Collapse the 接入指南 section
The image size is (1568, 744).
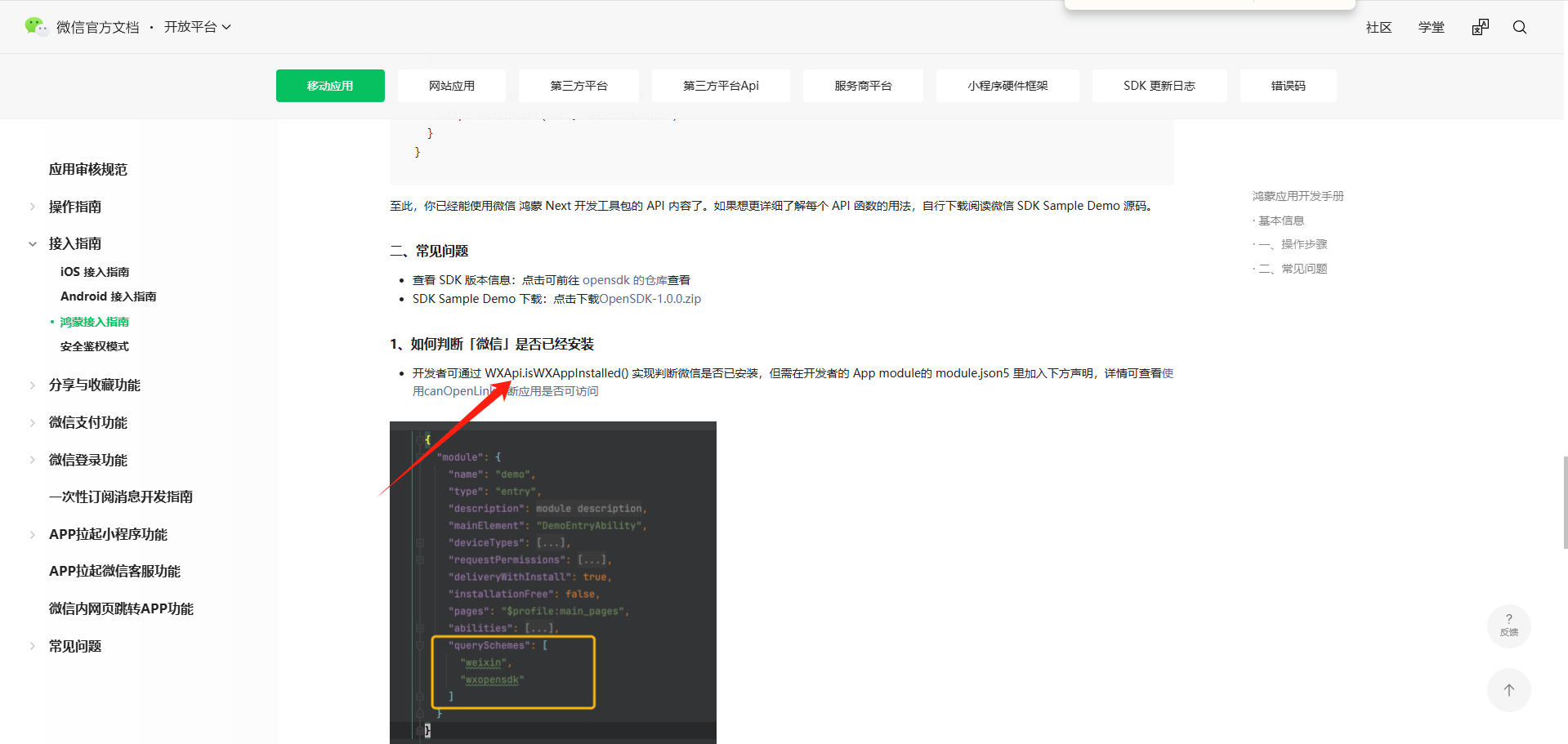pos(33,243)
